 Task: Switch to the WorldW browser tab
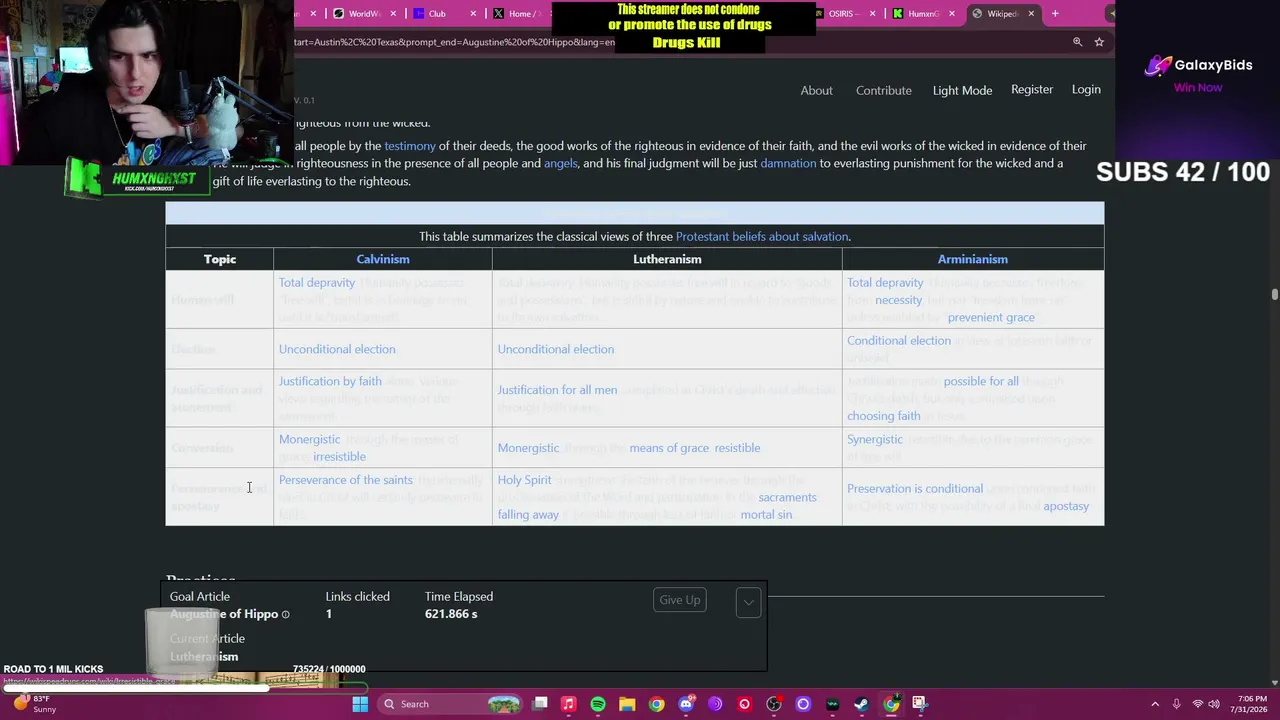pos(357,13)
